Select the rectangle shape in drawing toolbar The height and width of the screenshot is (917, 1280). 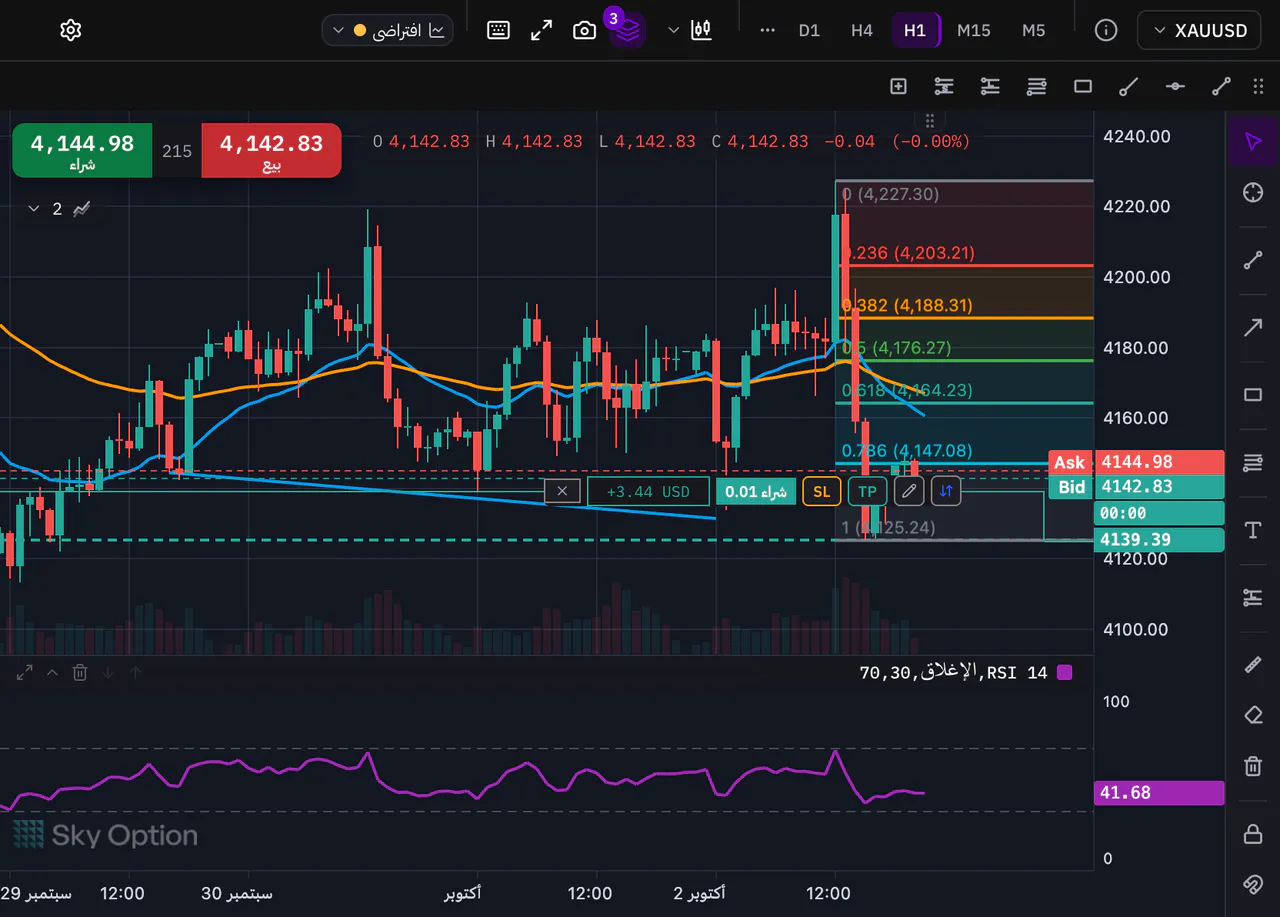point(1082,87)
